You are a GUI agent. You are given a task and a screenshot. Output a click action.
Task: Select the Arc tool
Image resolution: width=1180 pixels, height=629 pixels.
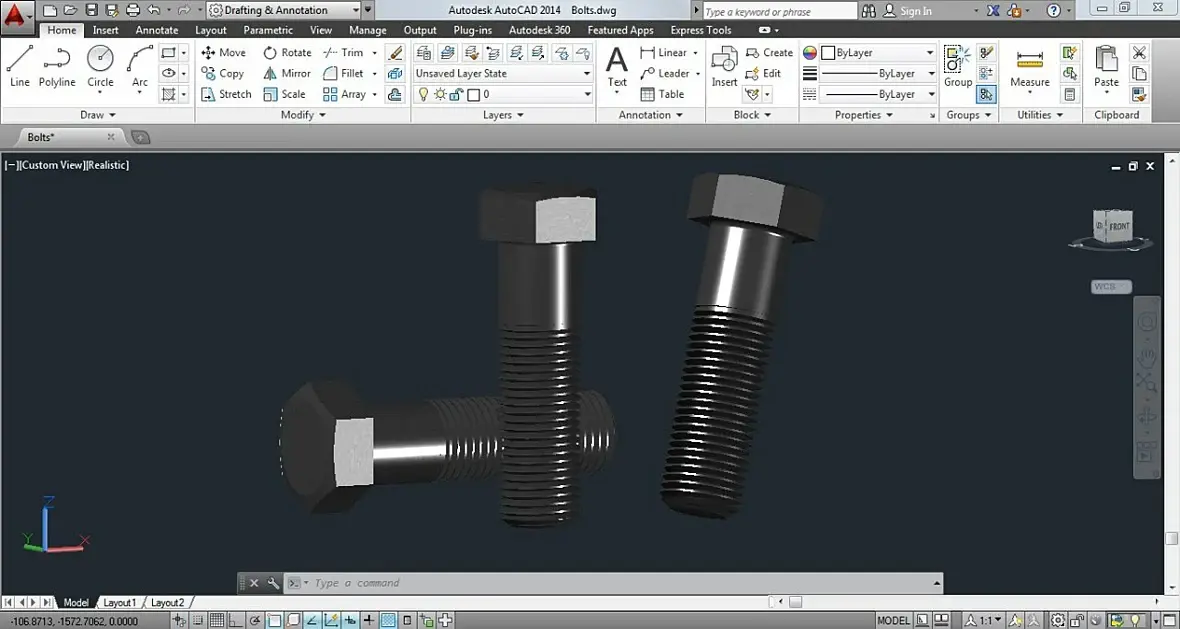click(140, 66)
